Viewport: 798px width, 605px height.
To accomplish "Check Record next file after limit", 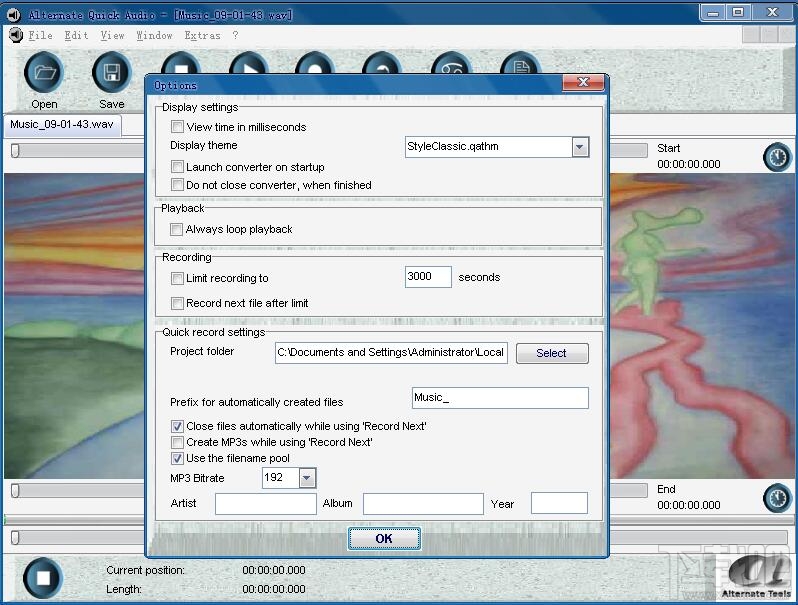I will point(177,303).
